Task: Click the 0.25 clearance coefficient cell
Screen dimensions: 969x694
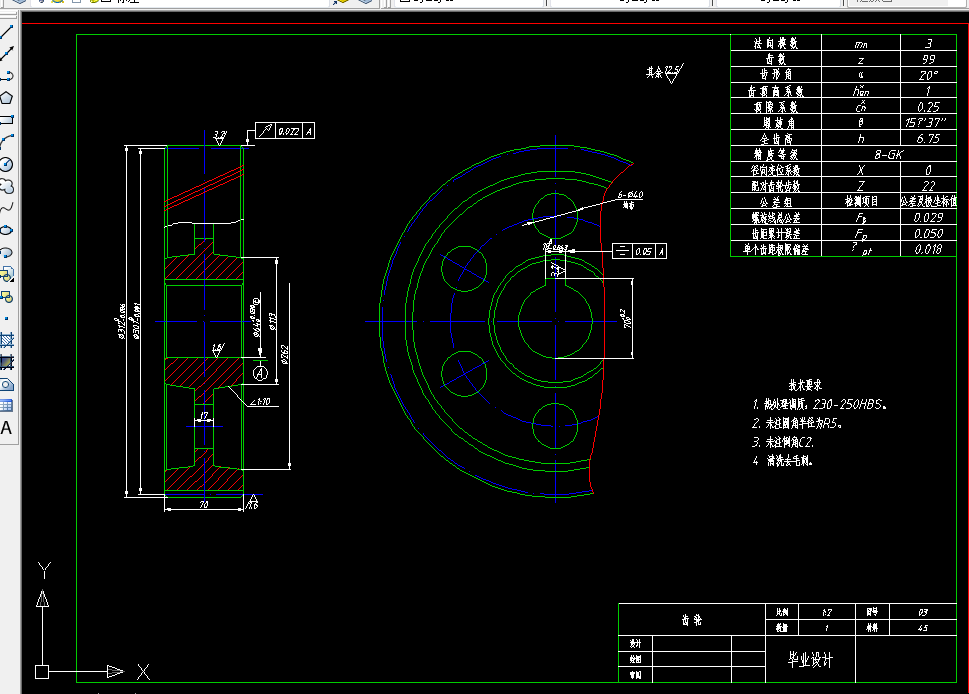Action: click(x=928, y=107)
